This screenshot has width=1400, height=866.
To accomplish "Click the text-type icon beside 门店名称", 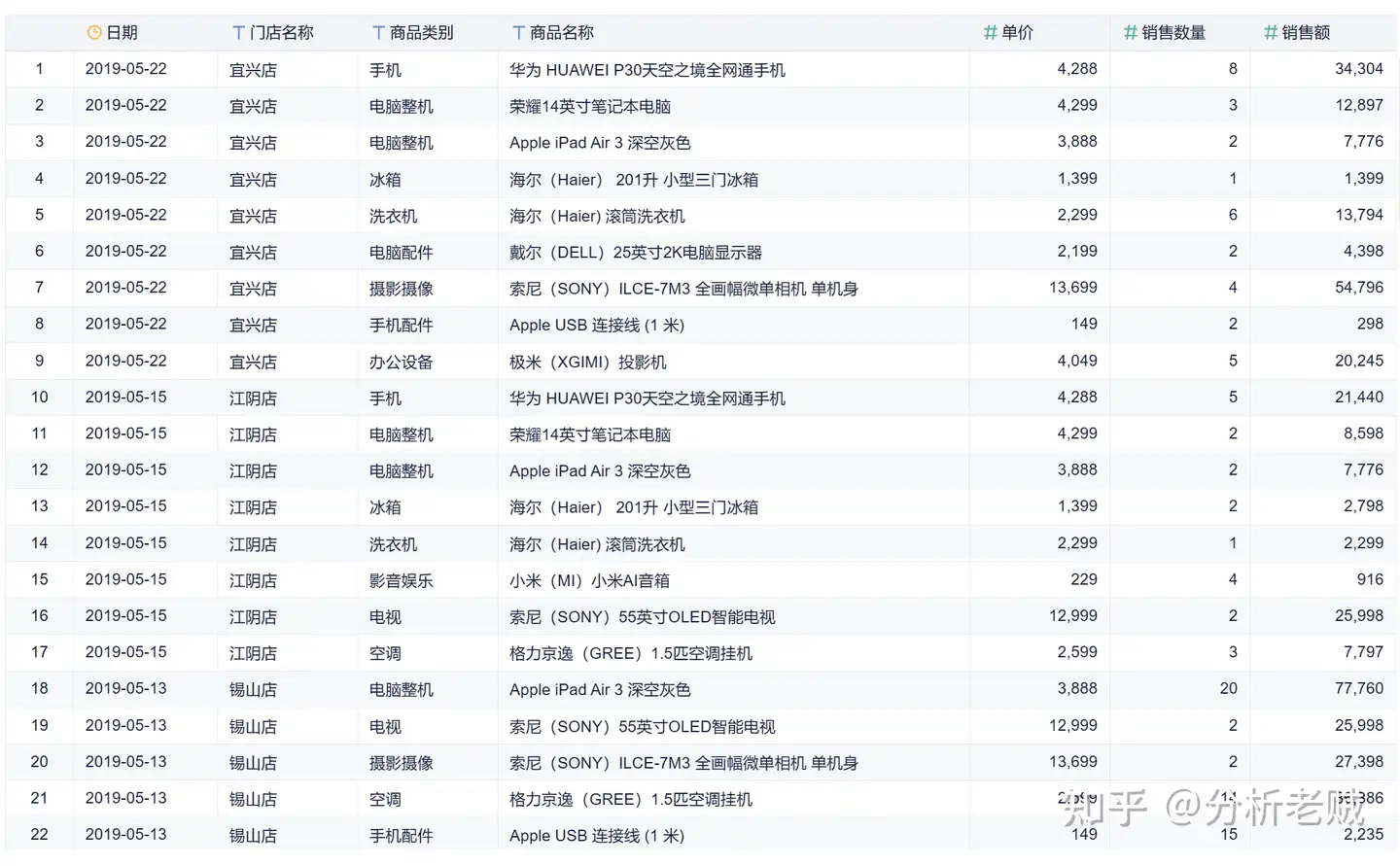I will click(238, 33).
